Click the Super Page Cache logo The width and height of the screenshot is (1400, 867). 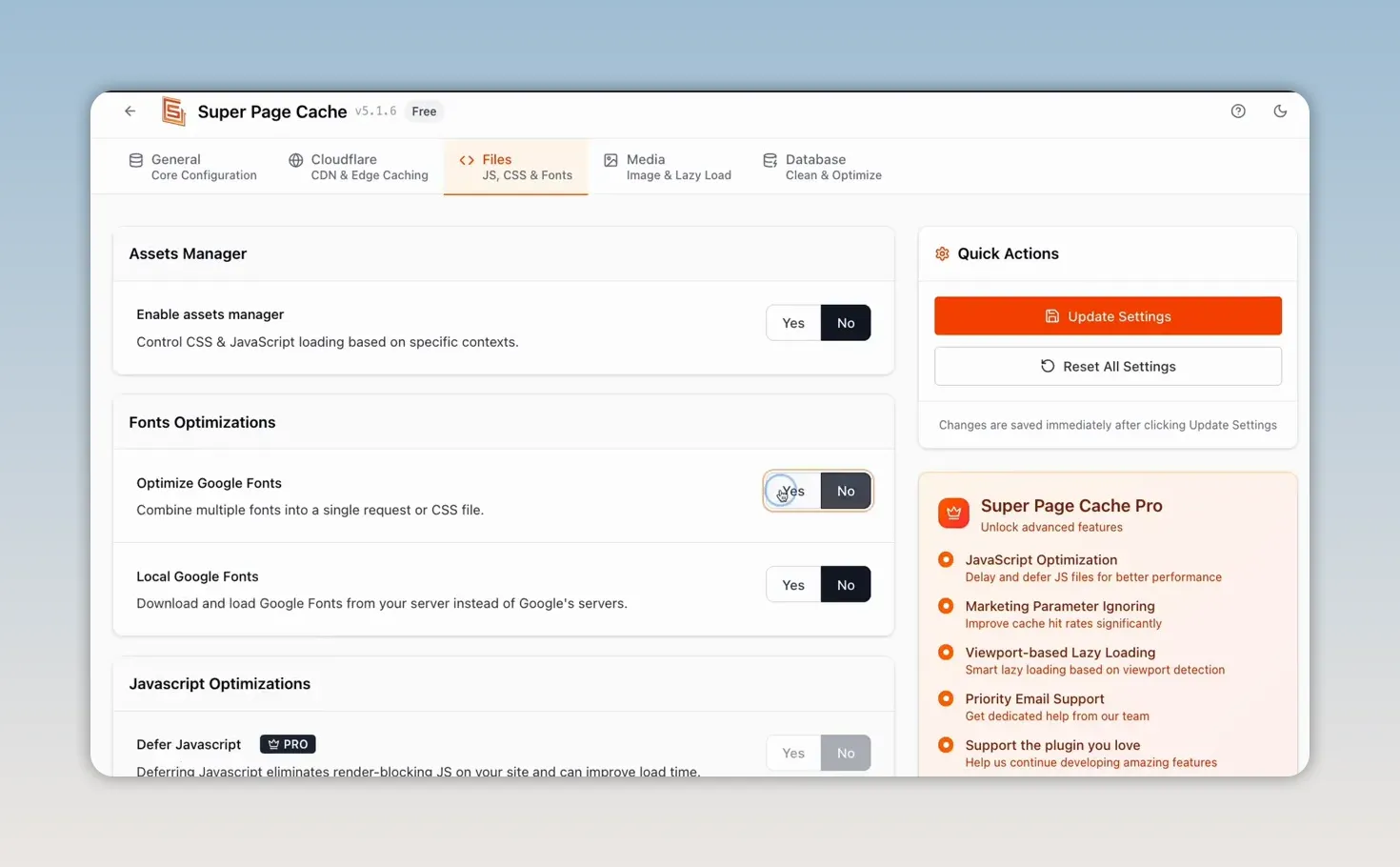point(173,111)
